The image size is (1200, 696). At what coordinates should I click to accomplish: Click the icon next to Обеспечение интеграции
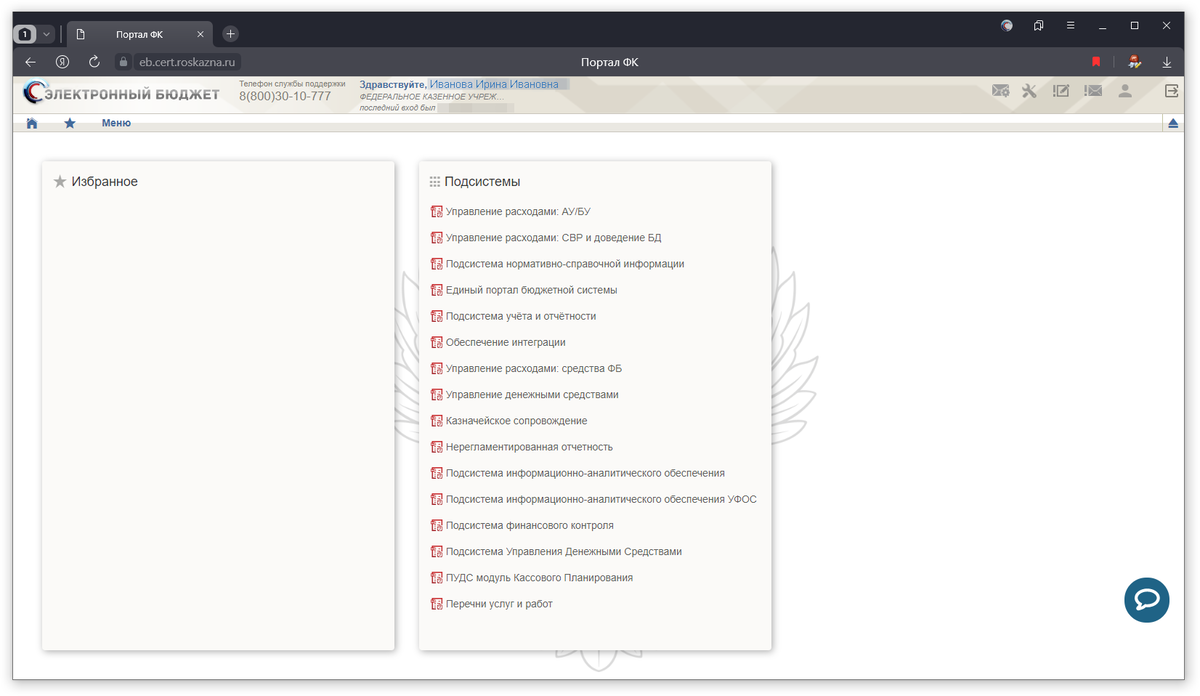(x=436, y=343)
